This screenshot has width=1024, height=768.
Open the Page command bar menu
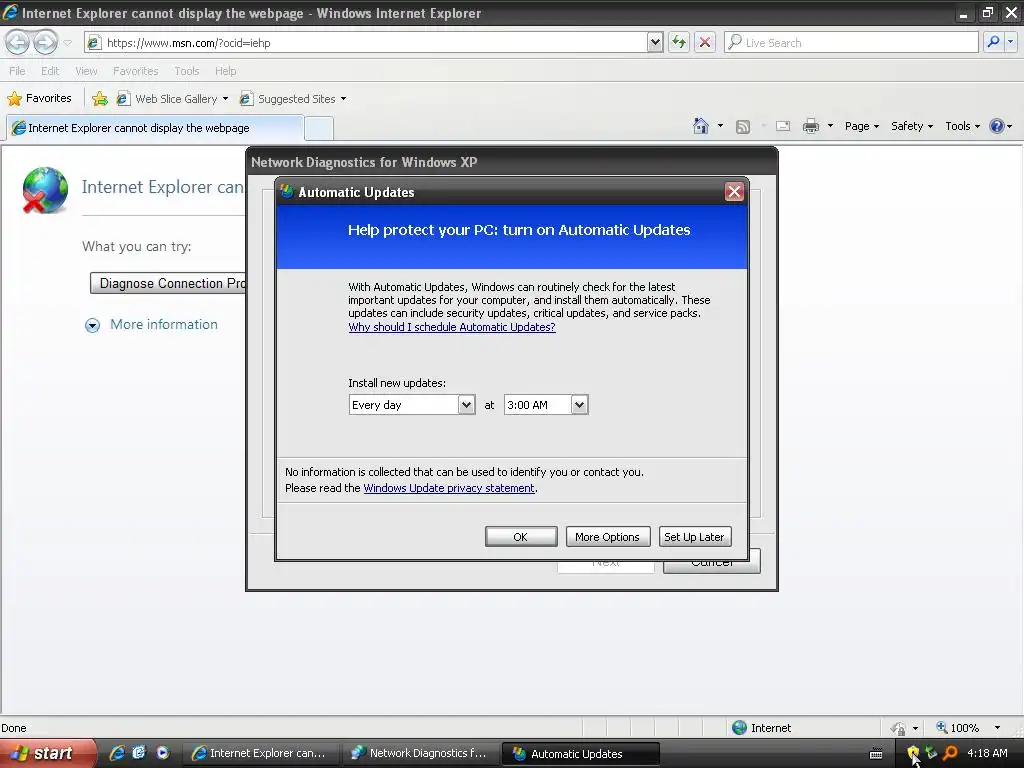tap(861, 126)
